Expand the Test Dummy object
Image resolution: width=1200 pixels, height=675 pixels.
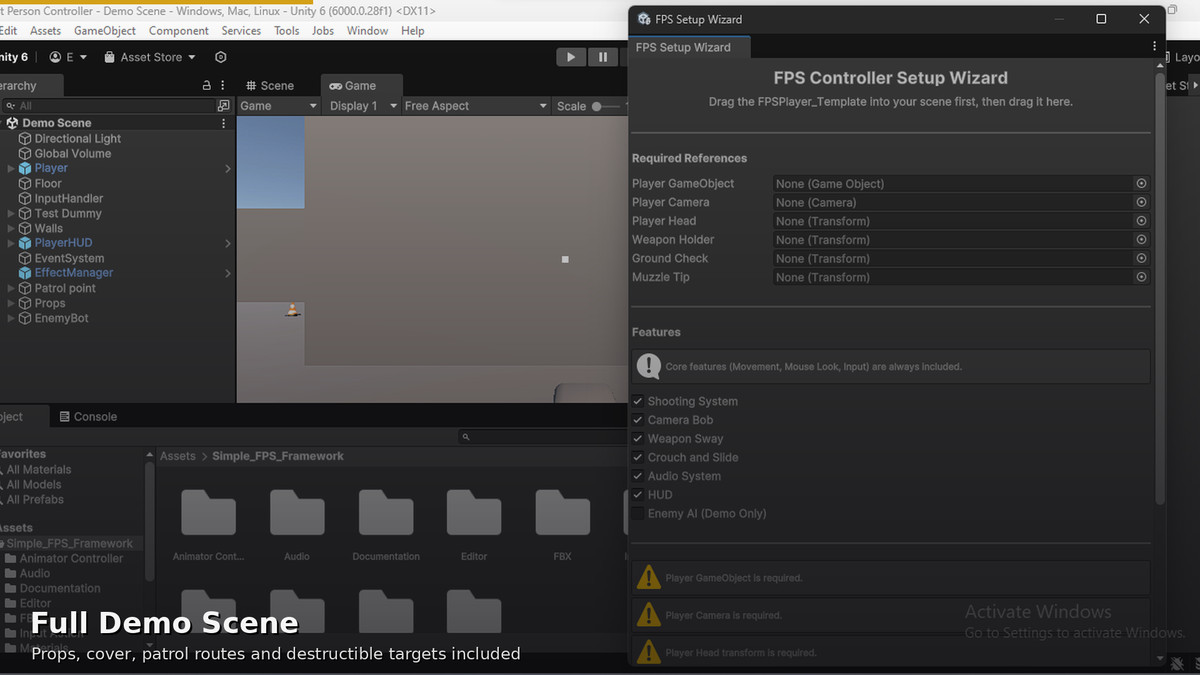[x=11, y=214]
